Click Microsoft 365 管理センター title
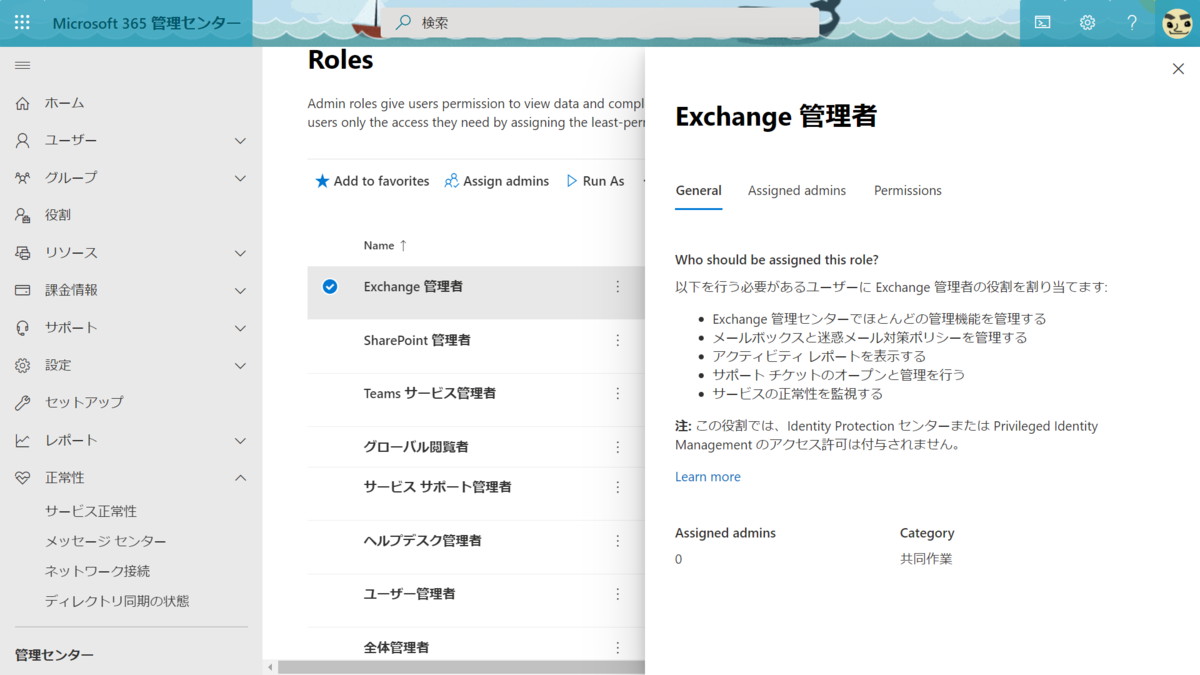This screenshot has width=1200, height=675. point(147,23)
